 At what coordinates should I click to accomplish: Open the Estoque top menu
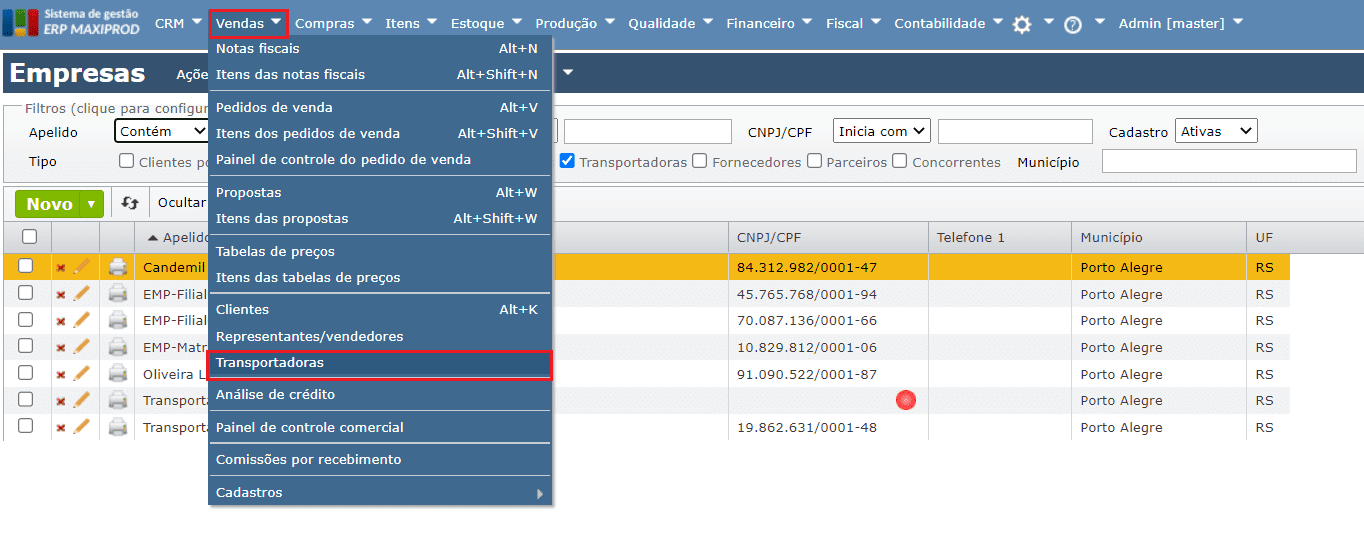(x=487, y=23)
